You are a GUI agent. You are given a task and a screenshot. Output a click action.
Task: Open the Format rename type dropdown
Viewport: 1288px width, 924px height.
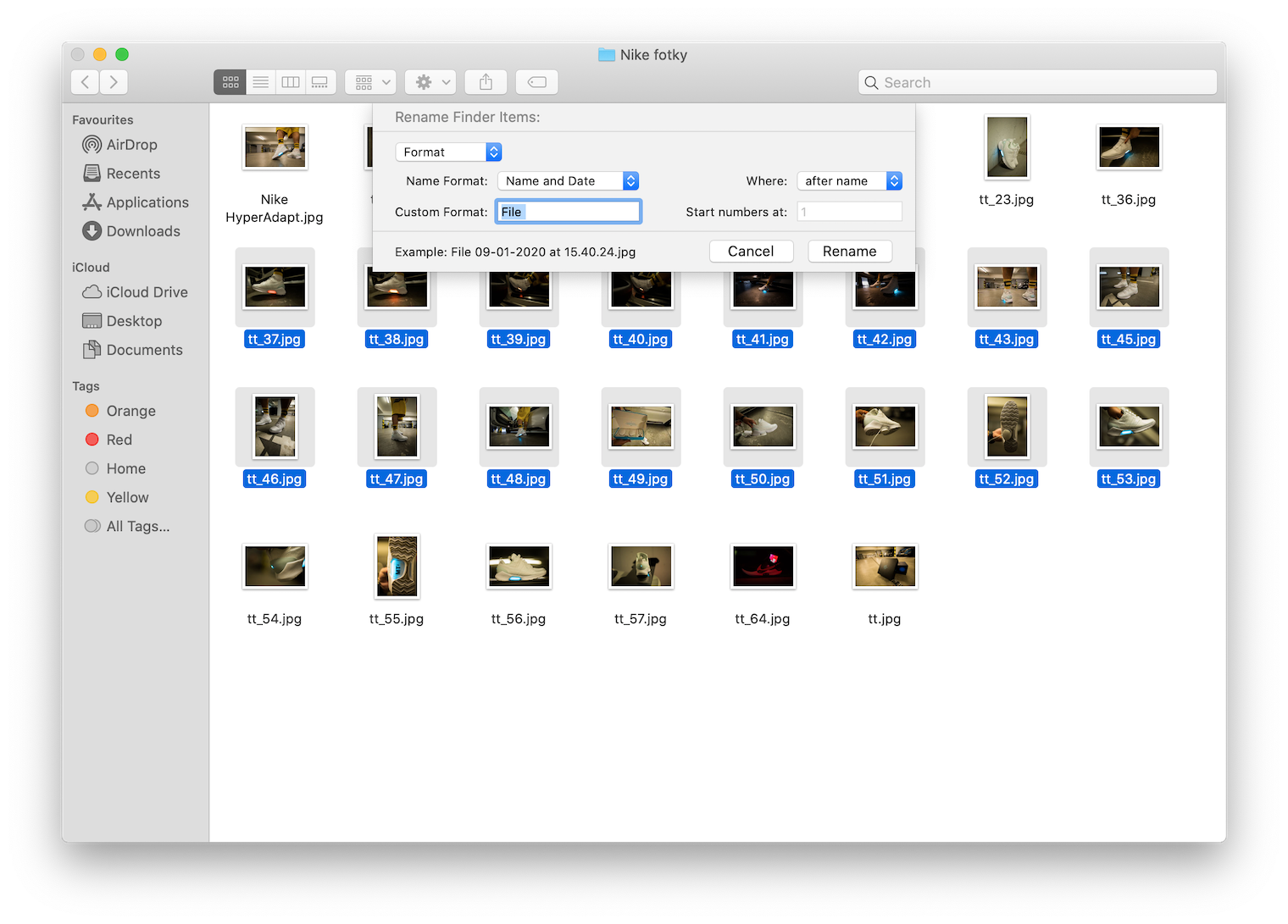449,152
